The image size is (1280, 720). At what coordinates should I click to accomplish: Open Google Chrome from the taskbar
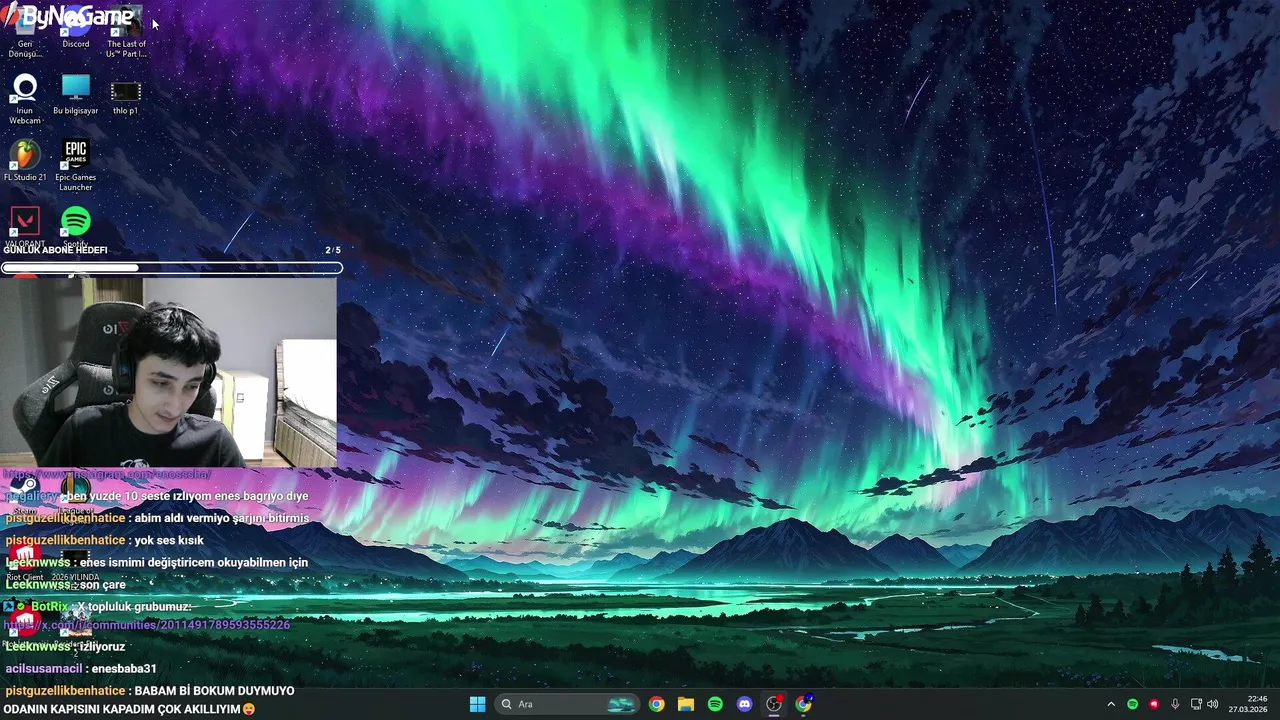click(656, 704)
